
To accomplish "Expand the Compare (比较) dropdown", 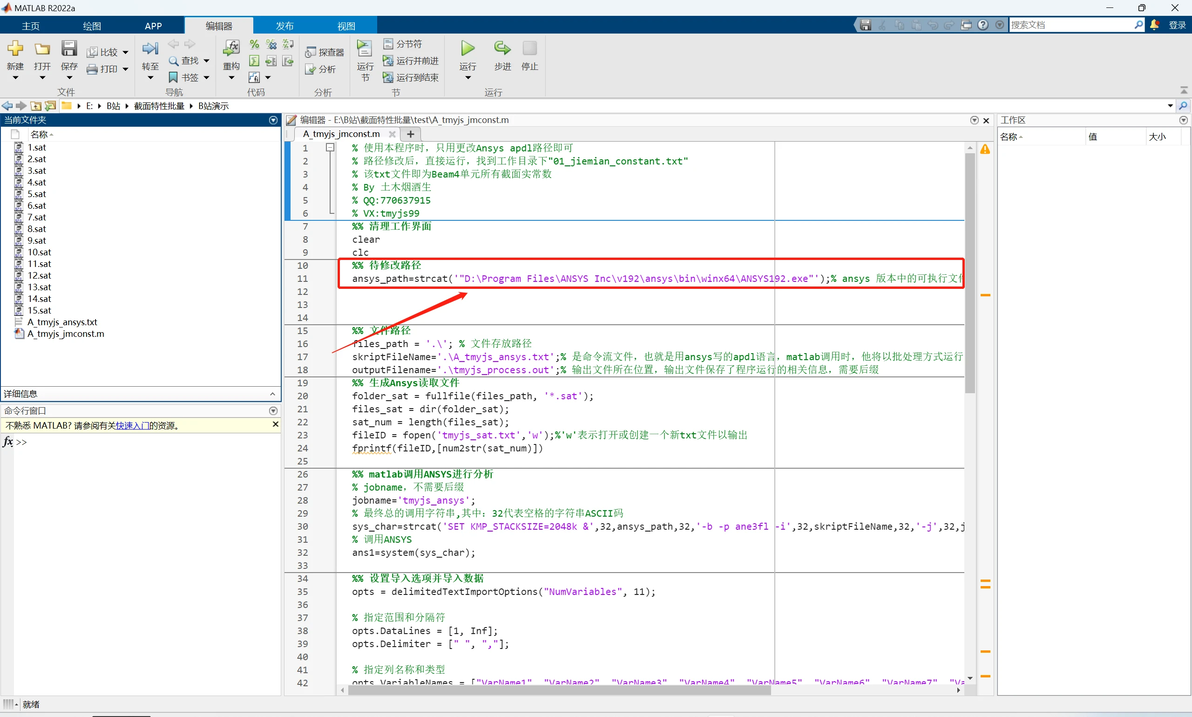I will click(125, 52).
